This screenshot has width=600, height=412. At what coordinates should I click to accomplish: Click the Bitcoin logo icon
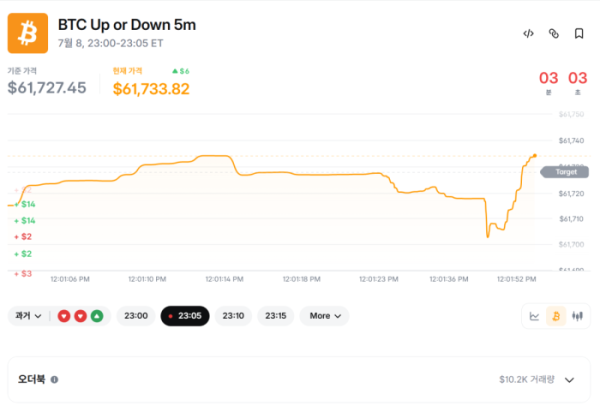(x=28, y=33)
